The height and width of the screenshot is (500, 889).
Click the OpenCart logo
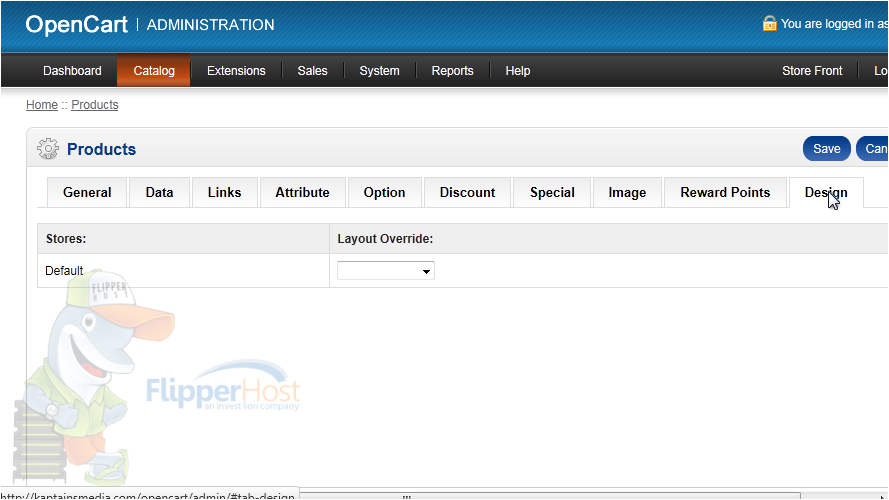click(x=77, y=24)
